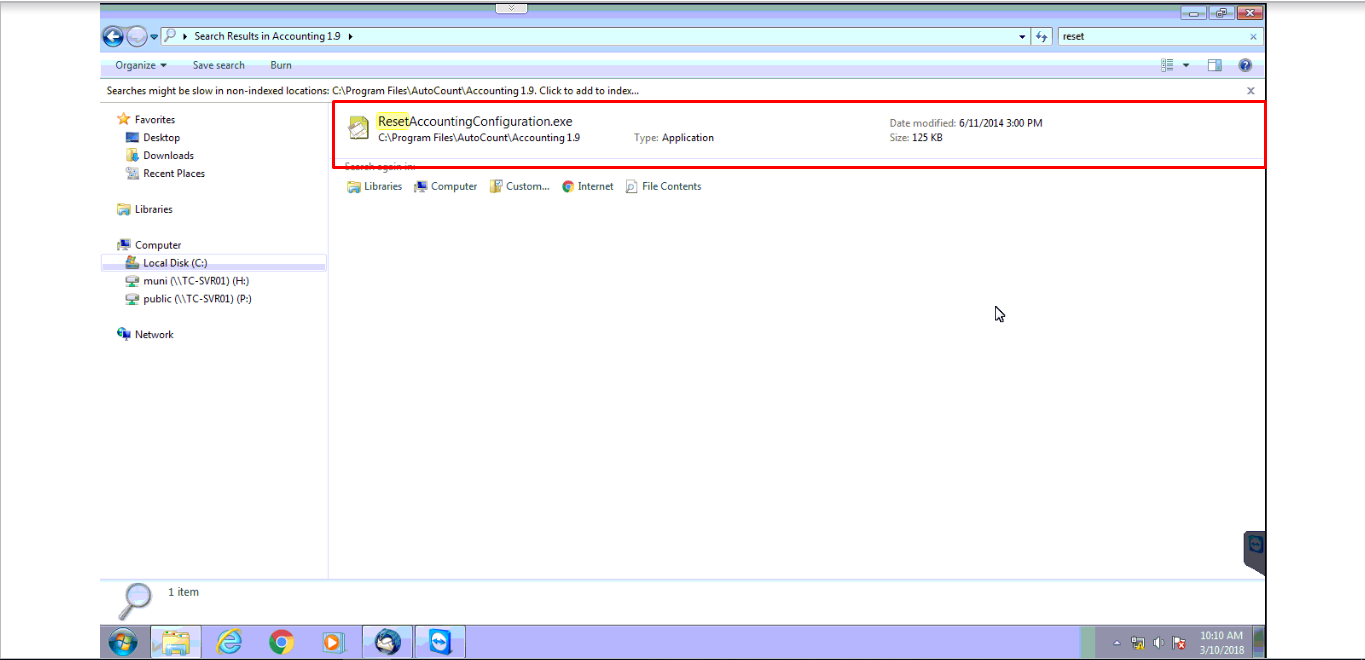The width and height of the screenshot is (1365, 660).
Task: Click the 'Type: Application' text in result
Action: coord(674,138)
